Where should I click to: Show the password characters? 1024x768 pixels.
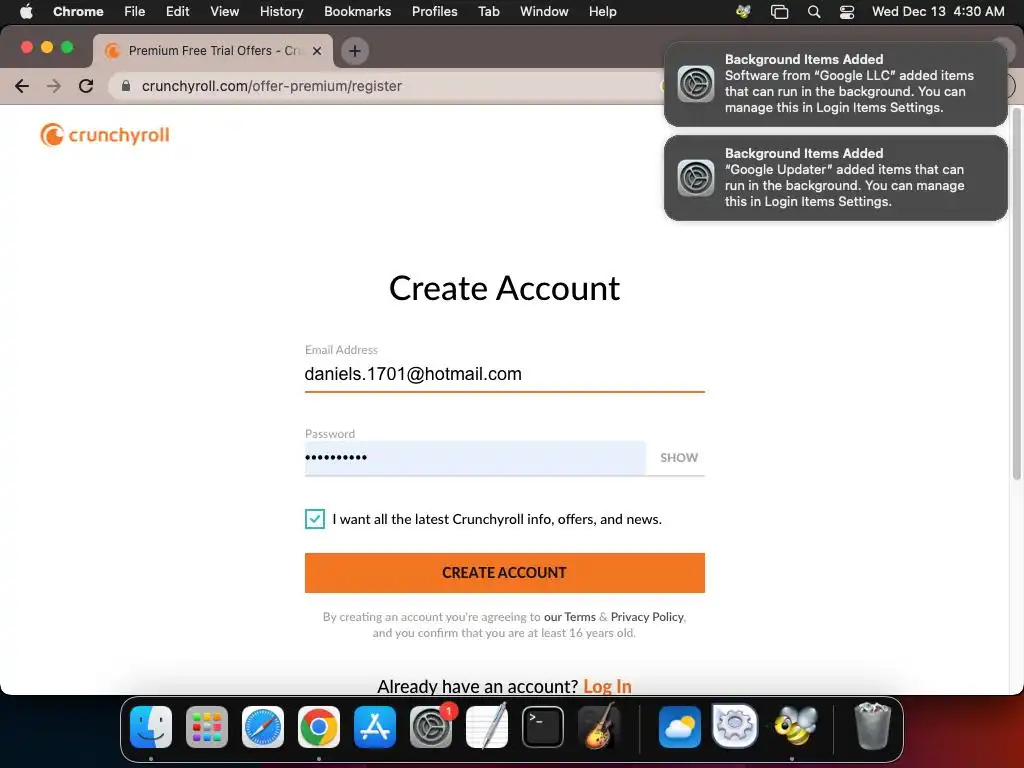[679, 458]
